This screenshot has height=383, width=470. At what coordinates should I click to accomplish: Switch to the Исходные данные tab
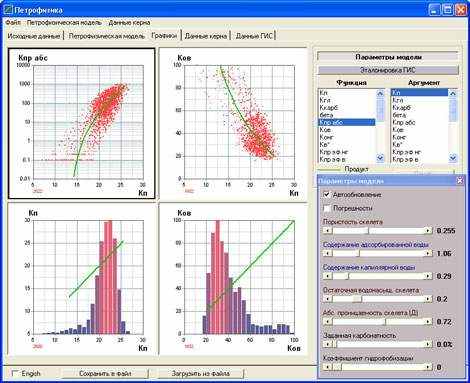(34, 36)
